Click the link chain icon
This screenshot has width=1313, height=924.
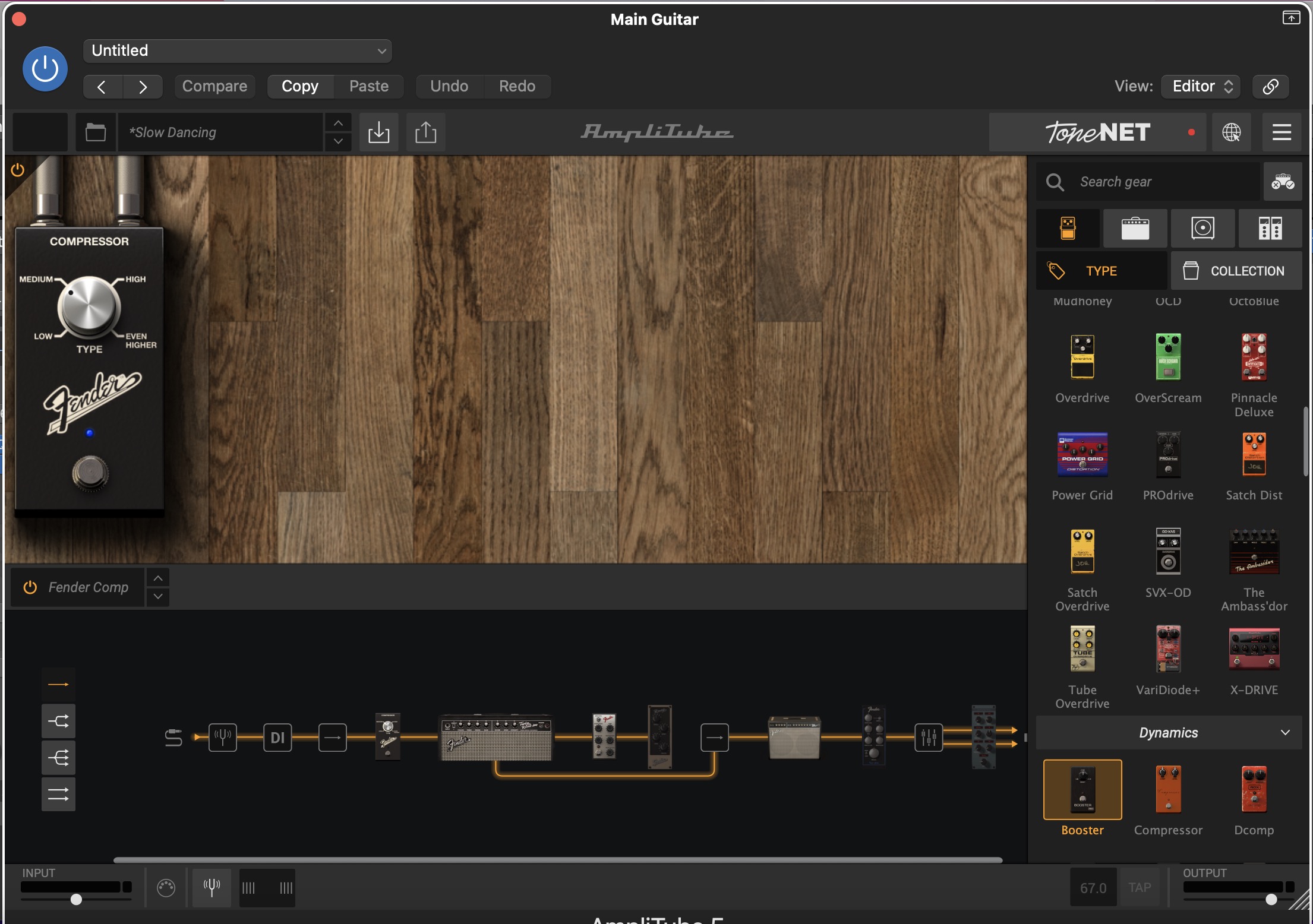[x=1270, y=87]
